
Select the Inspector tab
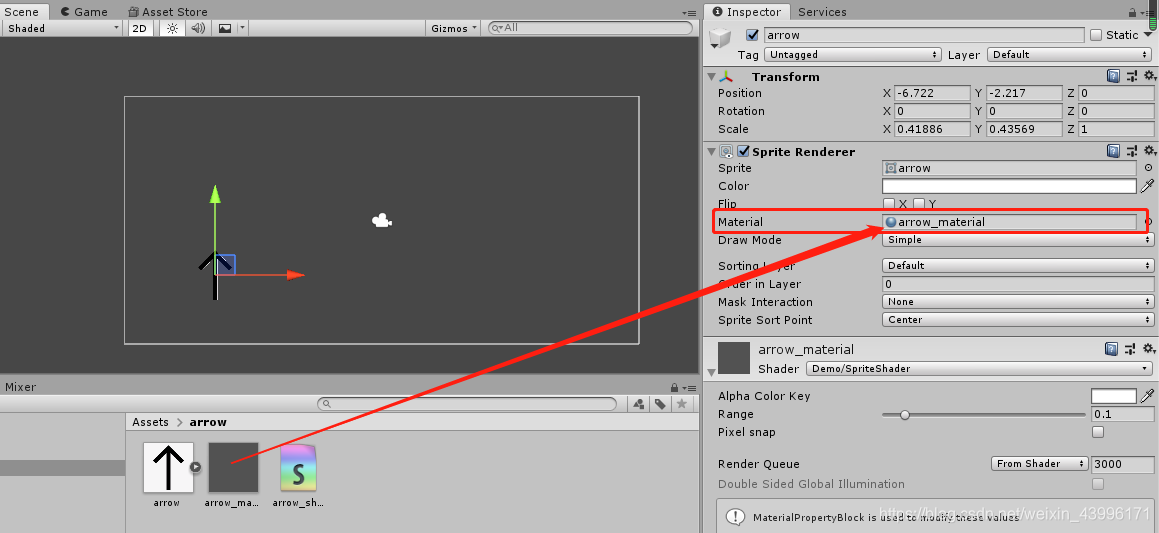[747, 12]
